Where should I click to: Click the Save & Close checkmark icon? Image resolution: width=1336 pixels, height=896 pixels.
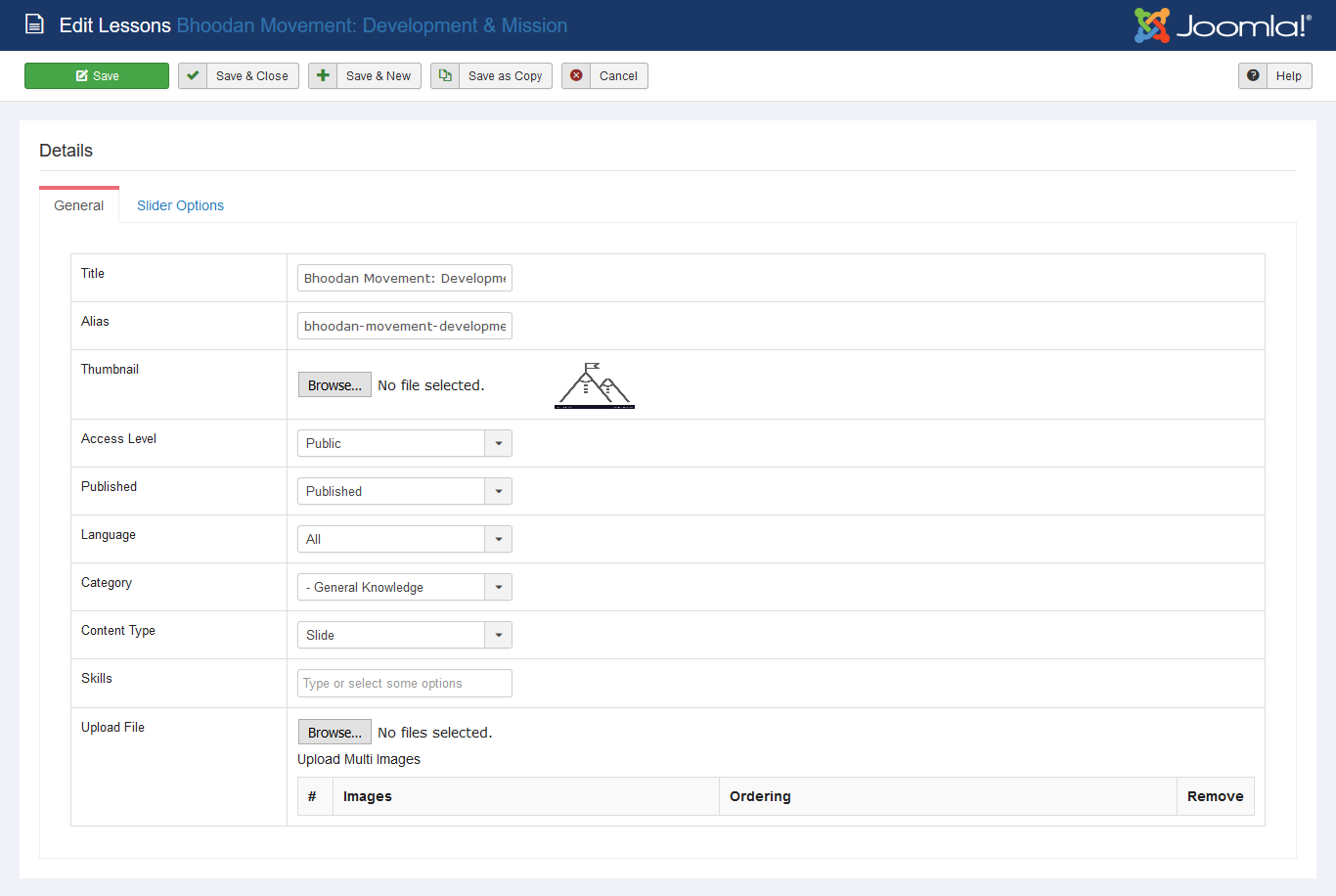point(193,76)
